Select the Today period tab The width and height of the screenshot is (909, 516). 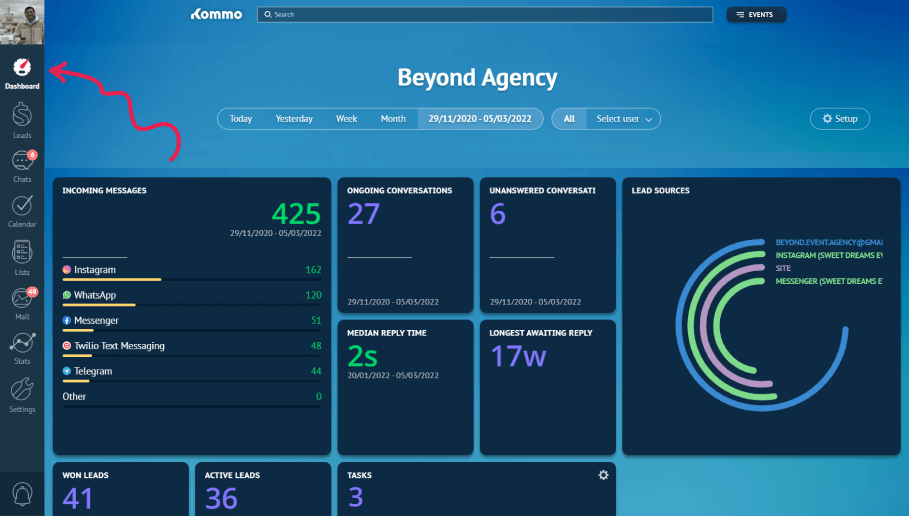tap(241, 119)
